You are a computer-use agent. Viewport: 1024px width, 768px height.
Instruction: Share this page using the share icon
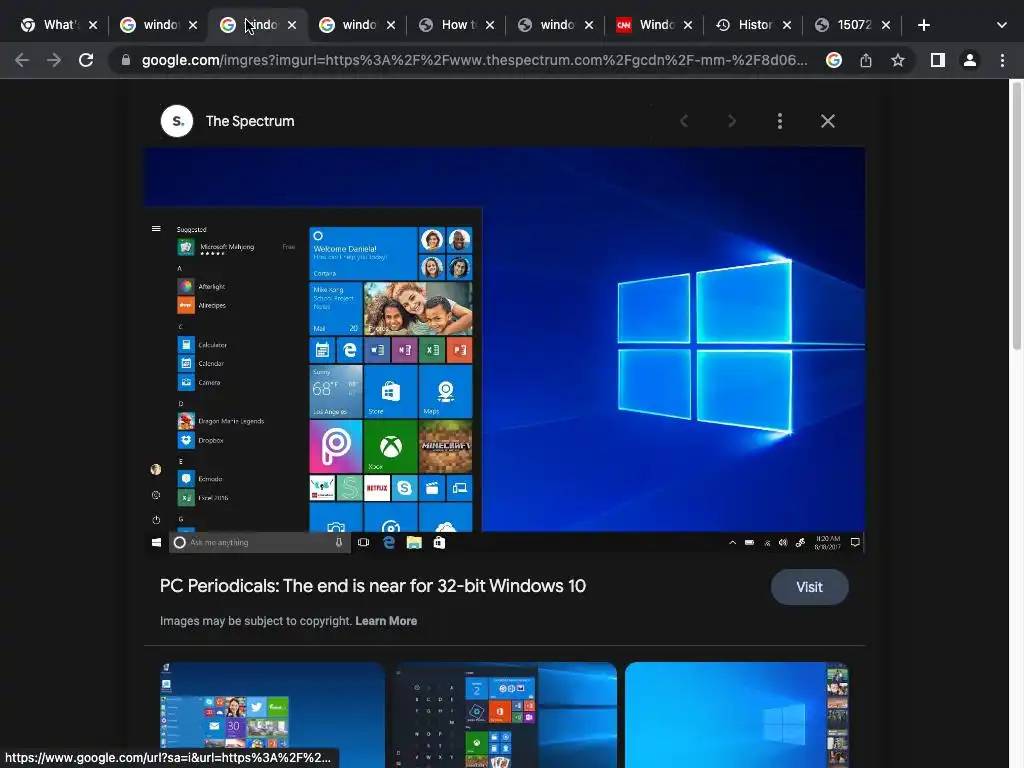click(866, 60)
